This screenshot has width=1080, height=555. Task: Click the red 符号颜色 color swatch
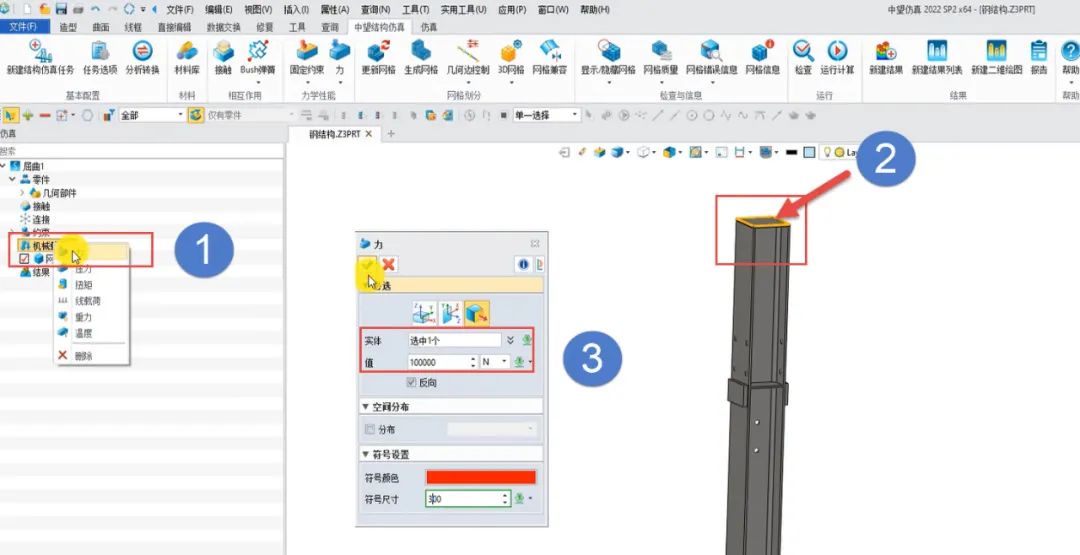coord(481,478)
